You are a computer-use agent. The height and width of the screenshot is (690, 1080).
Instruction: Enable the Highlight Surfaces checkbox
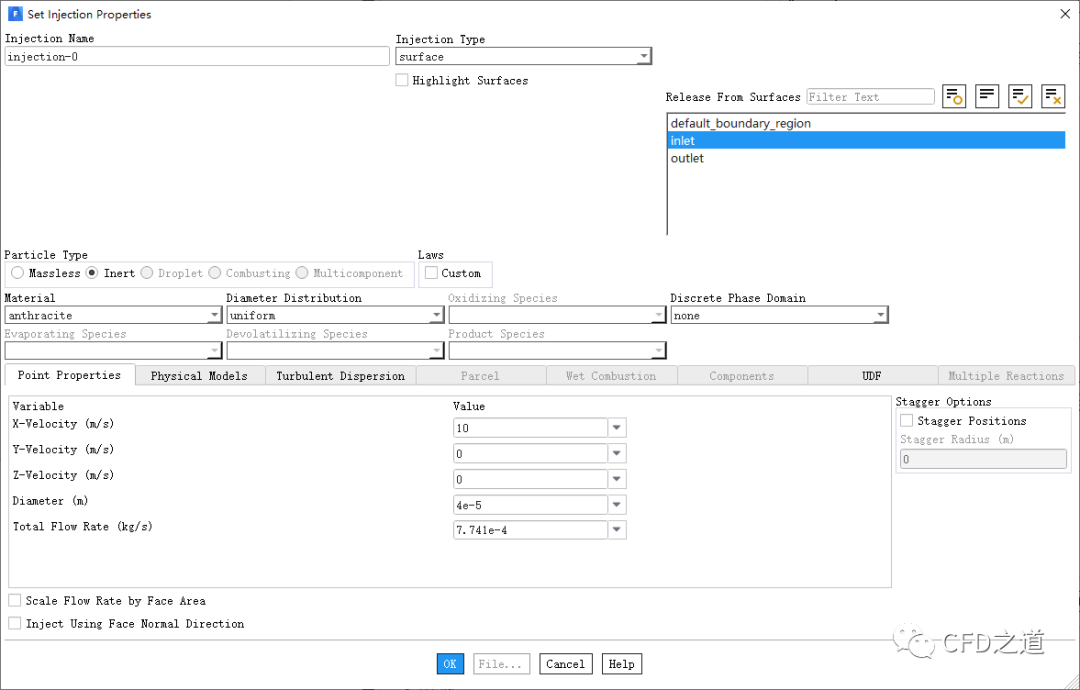coord(402,80)
